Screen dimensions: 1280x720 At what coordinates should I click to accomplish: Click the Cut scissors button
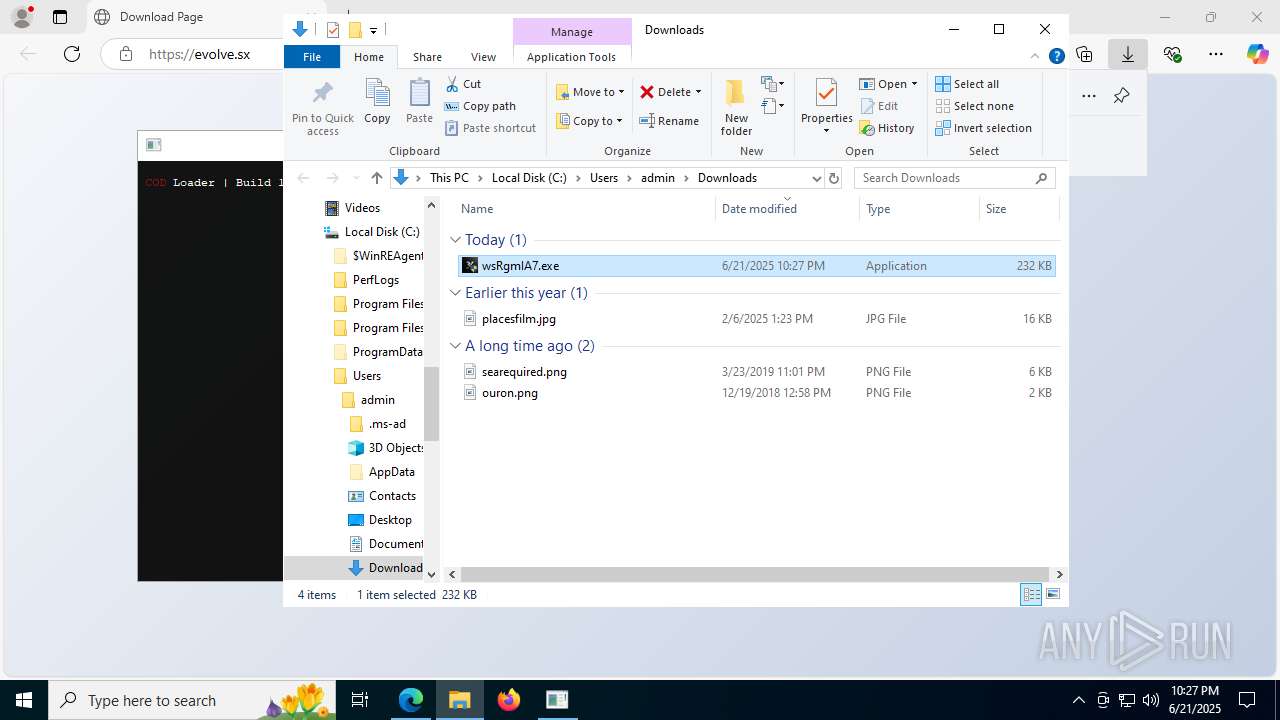click(463, 84)
